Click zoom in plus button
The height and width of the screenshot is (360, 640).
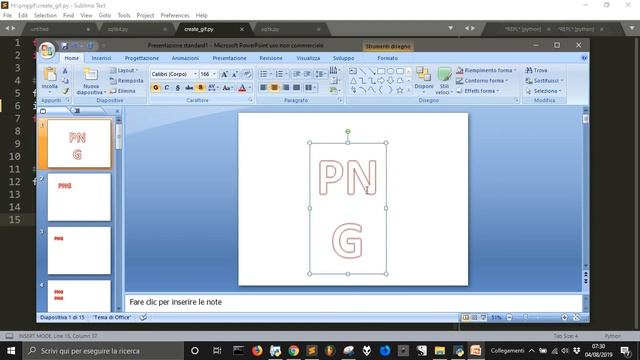click(x=564, y=317)
